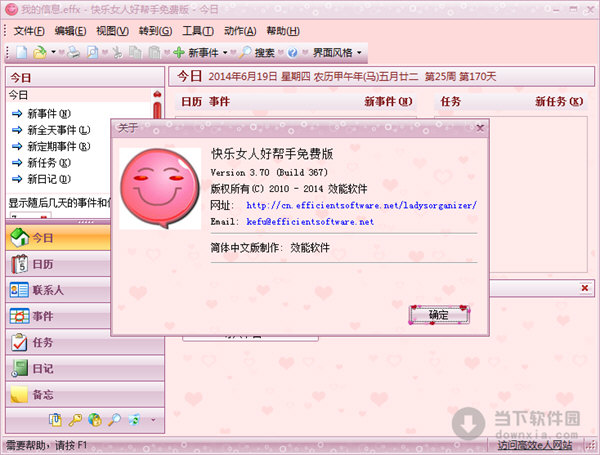Click the 搜索 magnifier toolbar button
600x455 pixels.
click(257, 52)
